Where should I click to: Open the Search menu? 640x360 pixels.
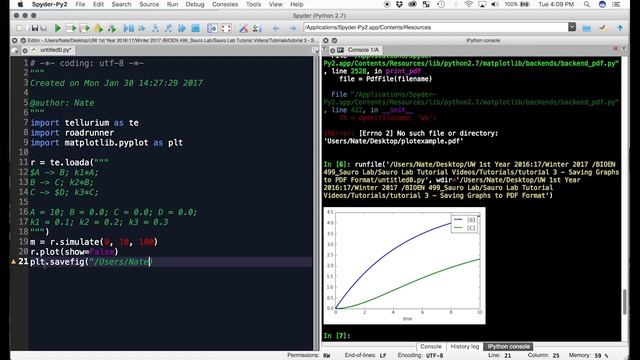(x=122, y=4)
